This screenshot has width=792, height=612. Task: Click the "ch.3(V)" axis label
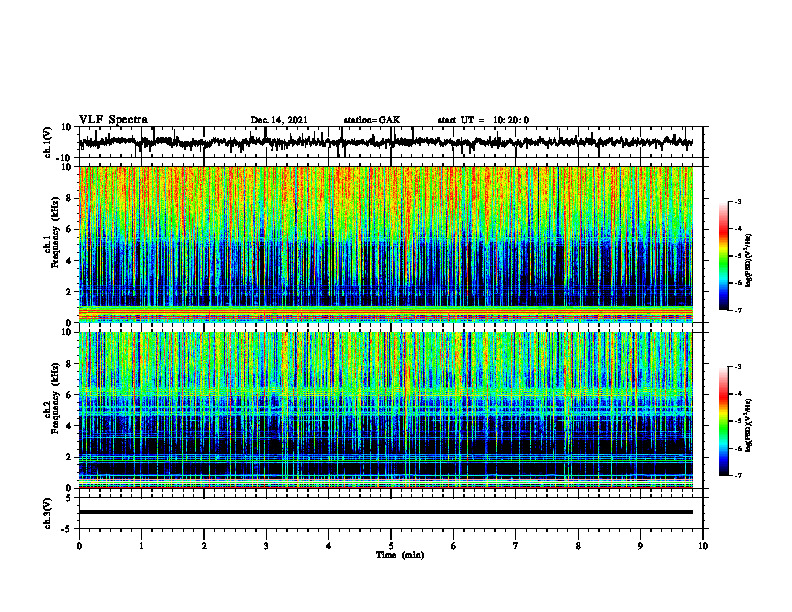click(x=48, y=513)
